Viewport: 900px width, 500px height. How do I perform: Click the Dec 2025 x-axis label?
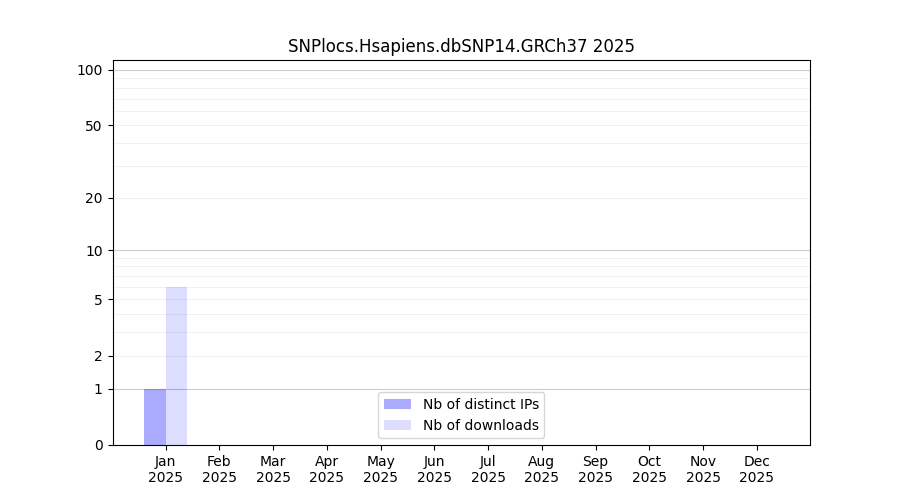pos(757,469)
